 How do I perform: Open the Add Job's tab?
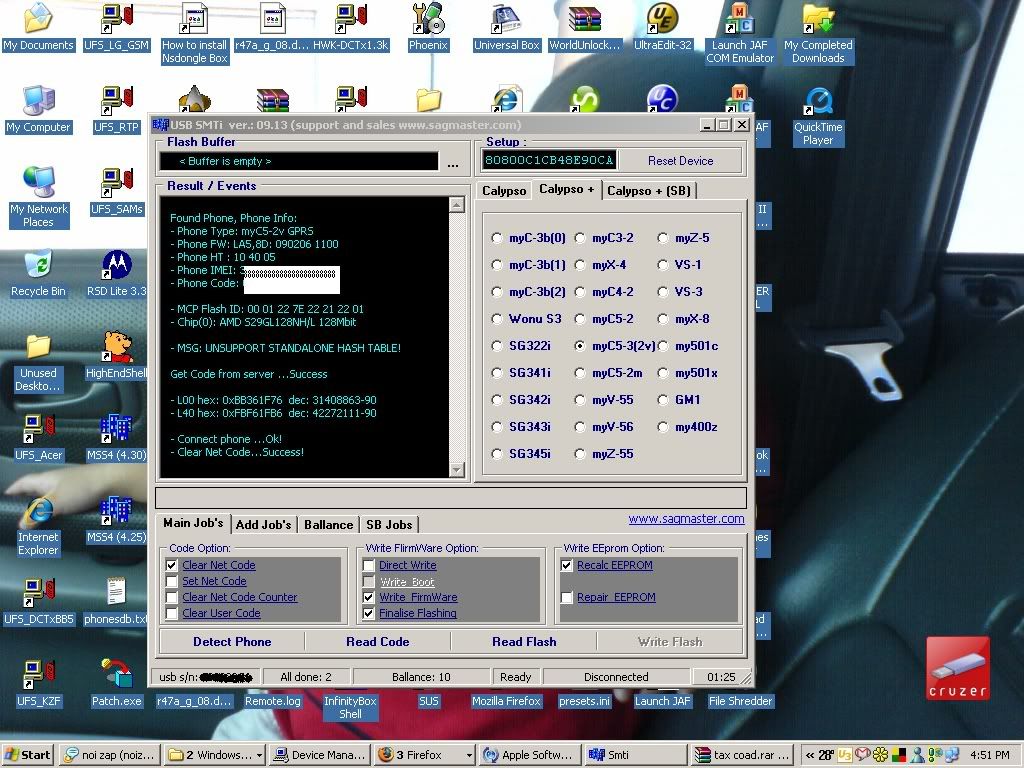(x=263, y=524)
